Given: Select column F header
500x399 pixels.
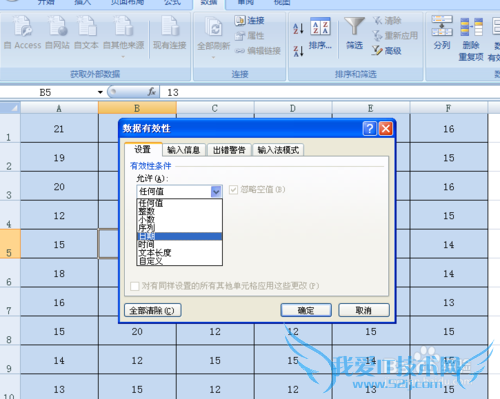Looking at the screenshot, I should point(449,108).
